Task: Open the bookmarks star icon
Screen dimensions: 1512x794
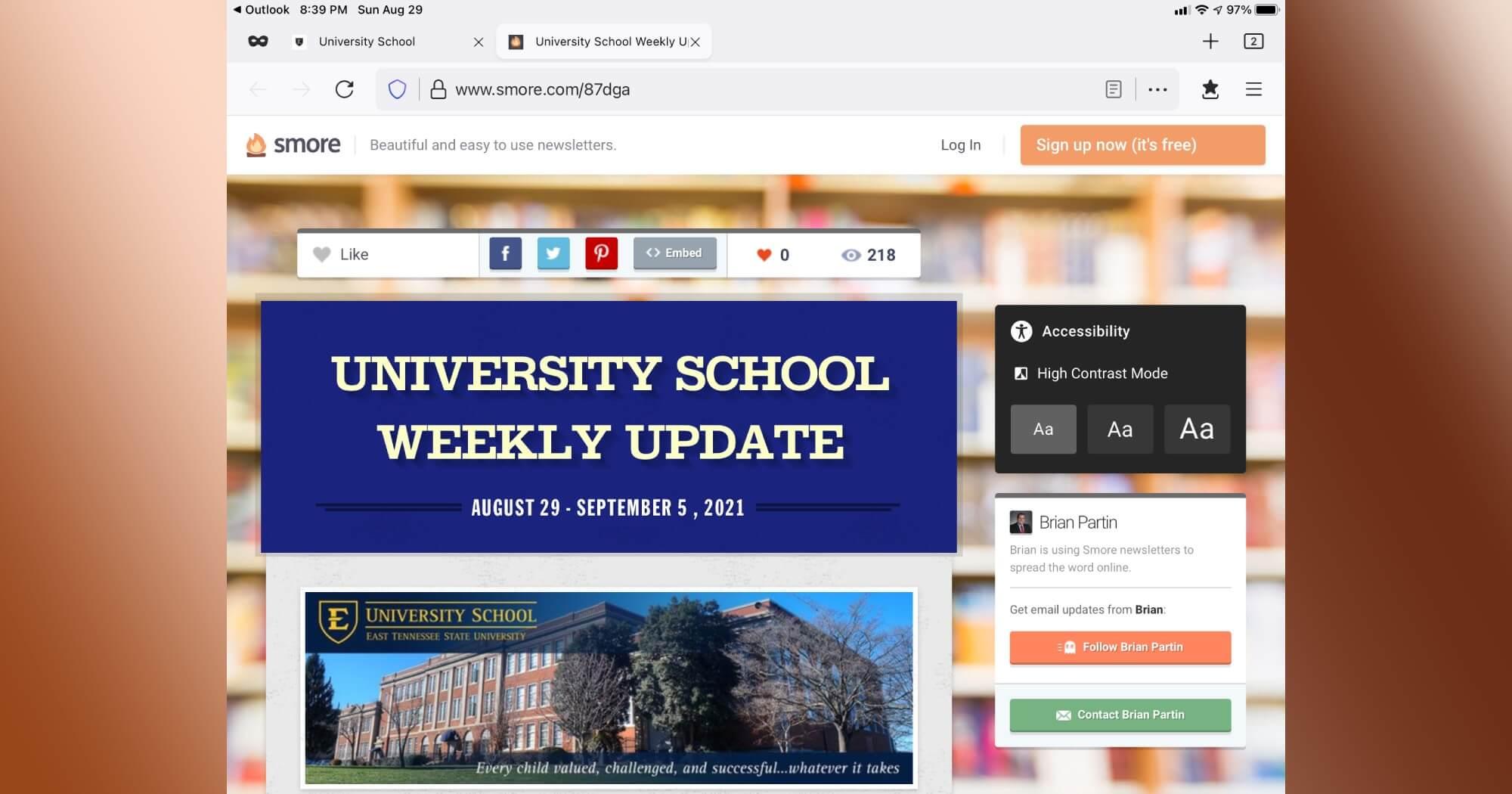Action: tap(1210, 89)
